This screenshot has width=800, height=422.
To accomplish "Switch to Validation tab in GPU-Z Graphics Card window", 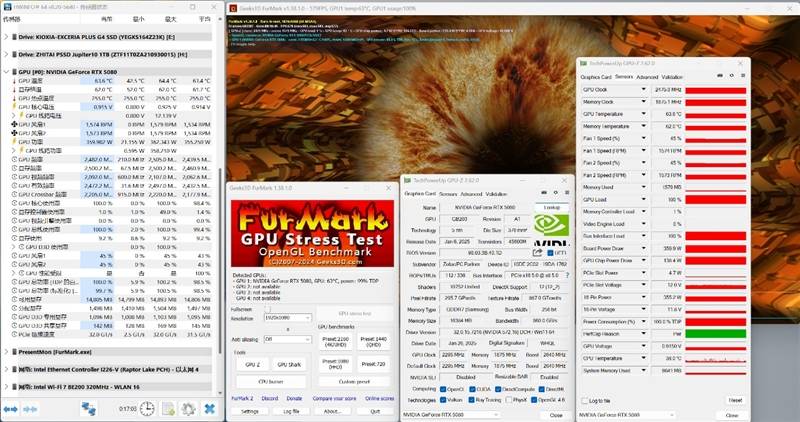I will point(496,194).
